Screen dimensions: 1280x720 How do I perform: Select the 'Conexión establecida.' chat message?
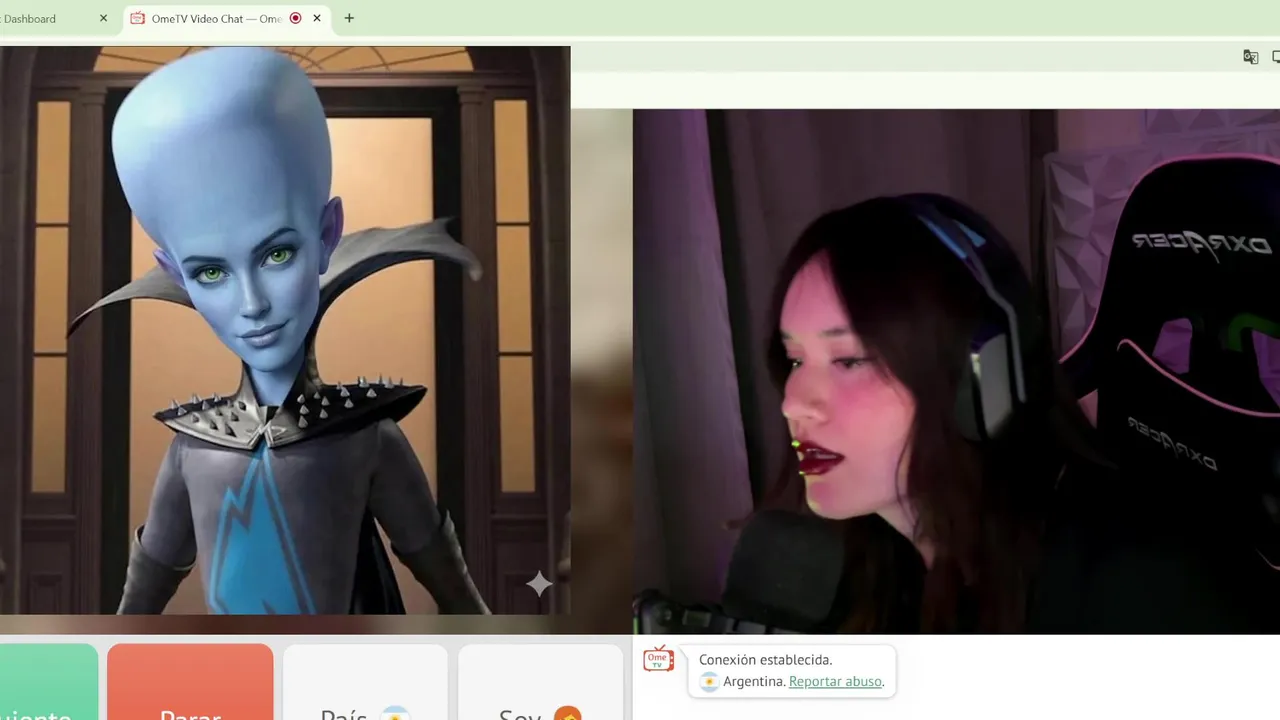(765, 659)
